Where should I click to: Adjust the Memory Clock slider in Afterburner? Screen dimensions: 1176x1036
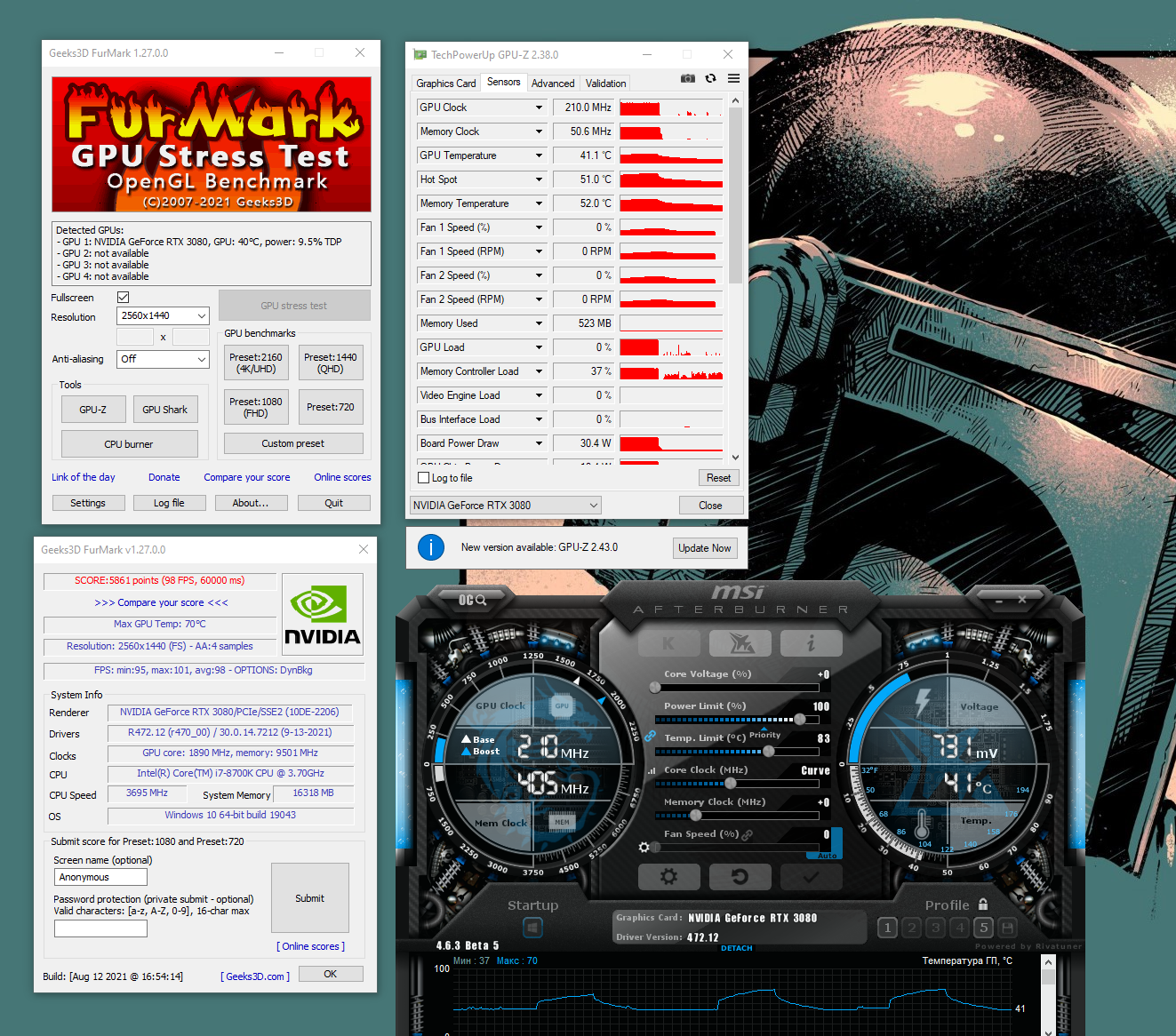click(737, 816)
